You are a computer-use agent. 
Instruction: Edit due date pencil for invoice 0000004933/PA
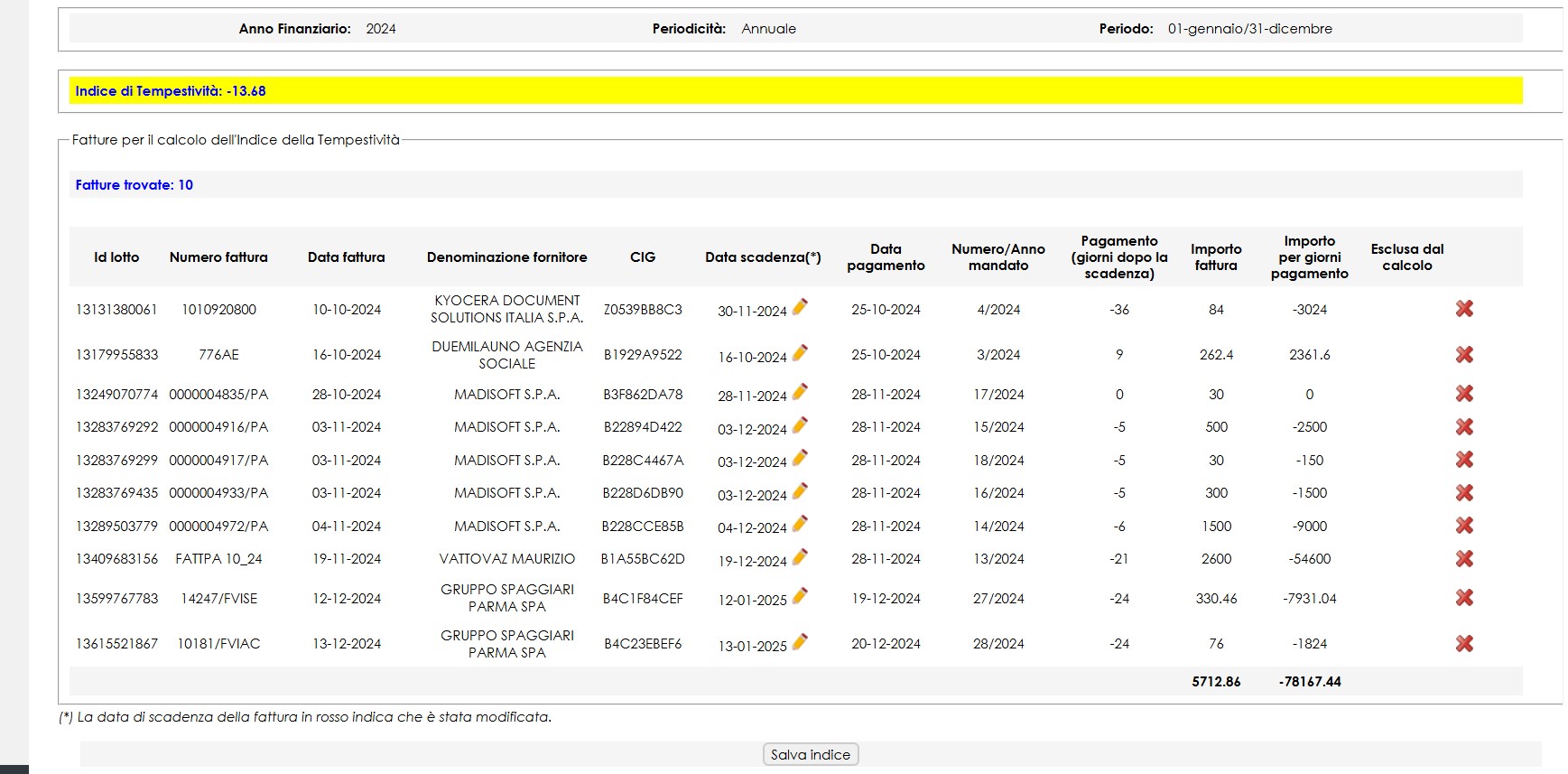[x=800, y=491]
